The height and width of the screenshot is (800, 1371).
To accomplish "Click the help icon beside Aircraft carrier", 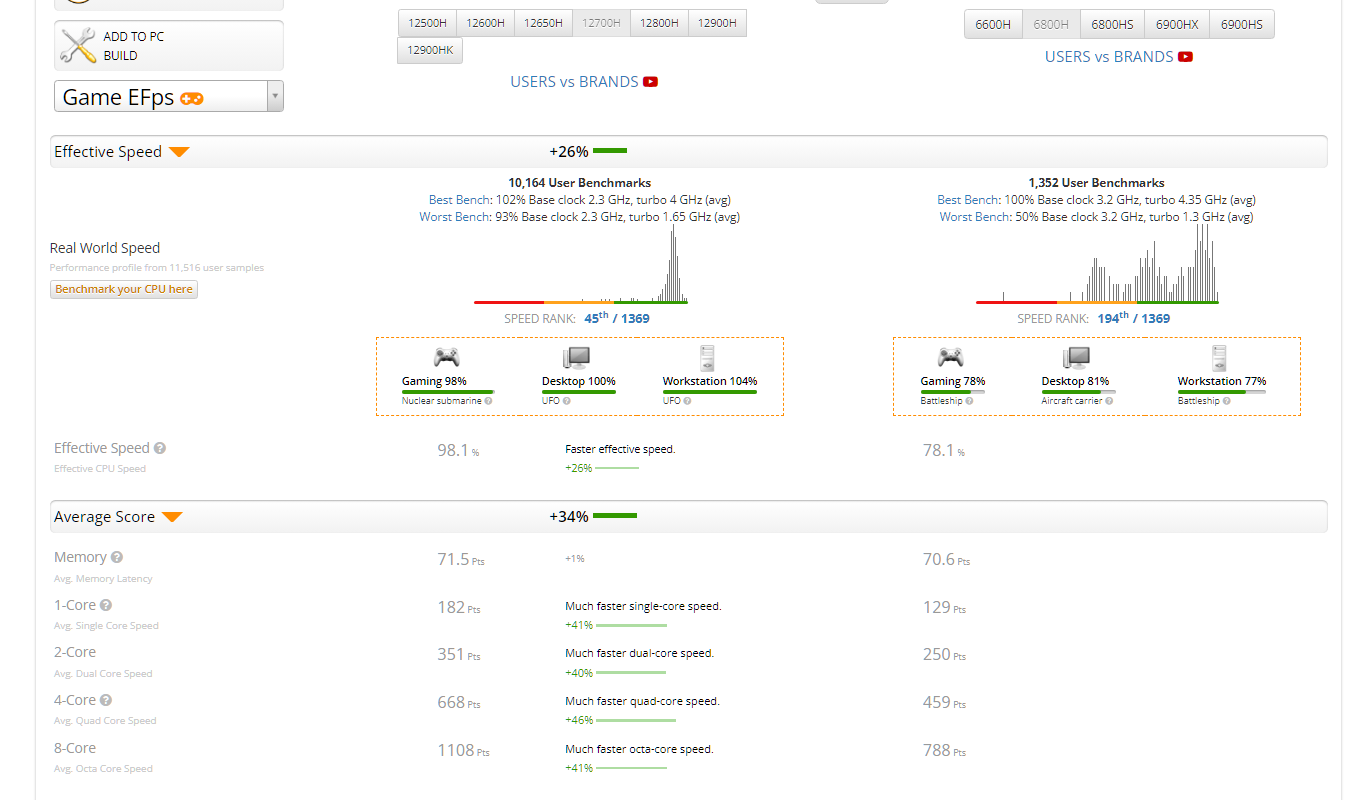I will click(x=1109, y=401).
